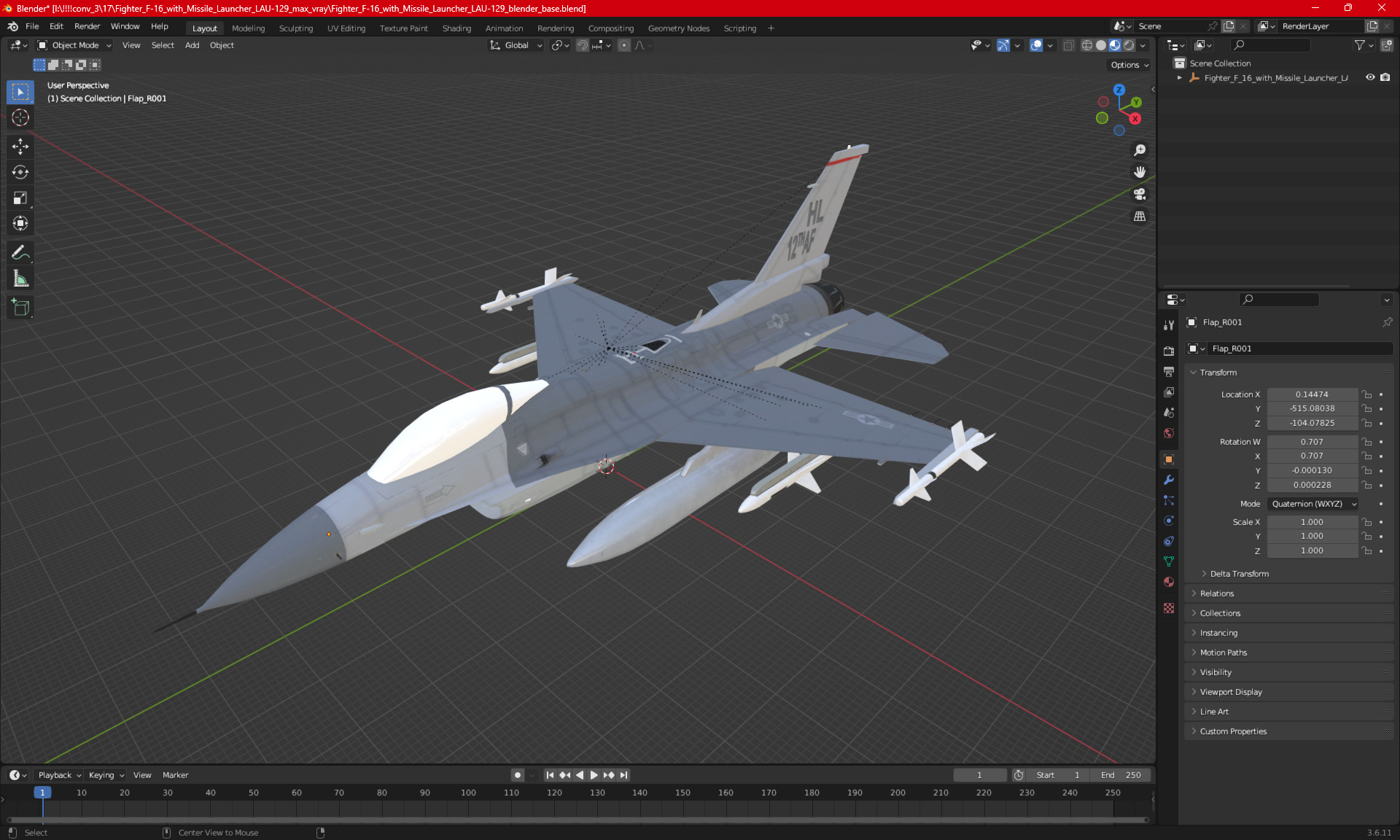Switch to wireframe viewport shading

(x=1086, y=45)
